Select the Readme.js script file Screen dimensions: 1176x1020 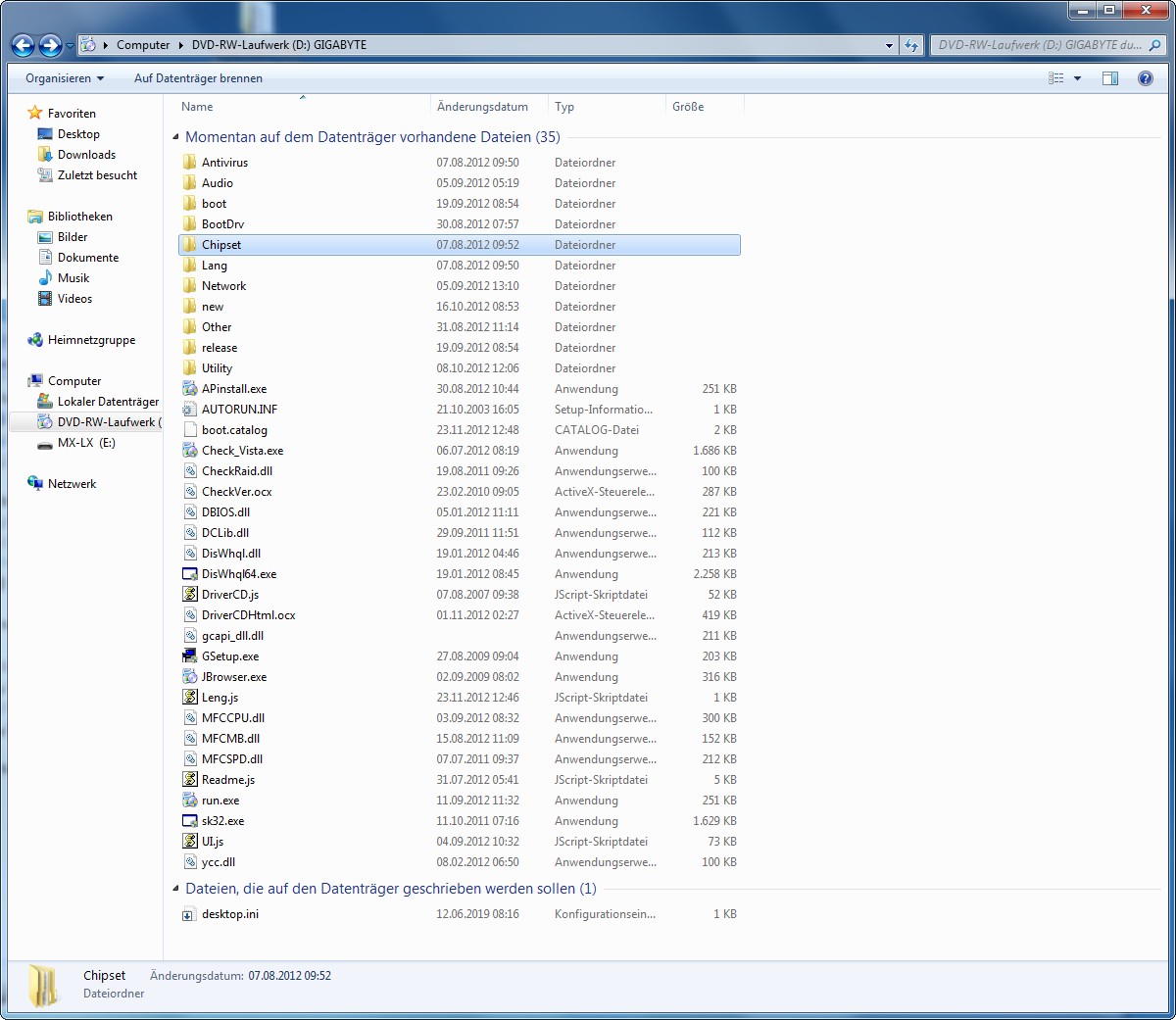coord(227,780)
